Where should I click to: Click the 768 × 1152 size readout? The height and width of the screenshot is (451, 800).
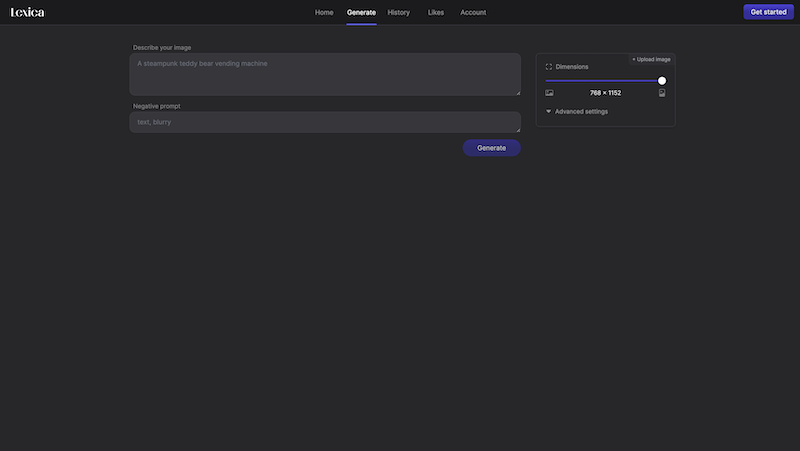605,93
